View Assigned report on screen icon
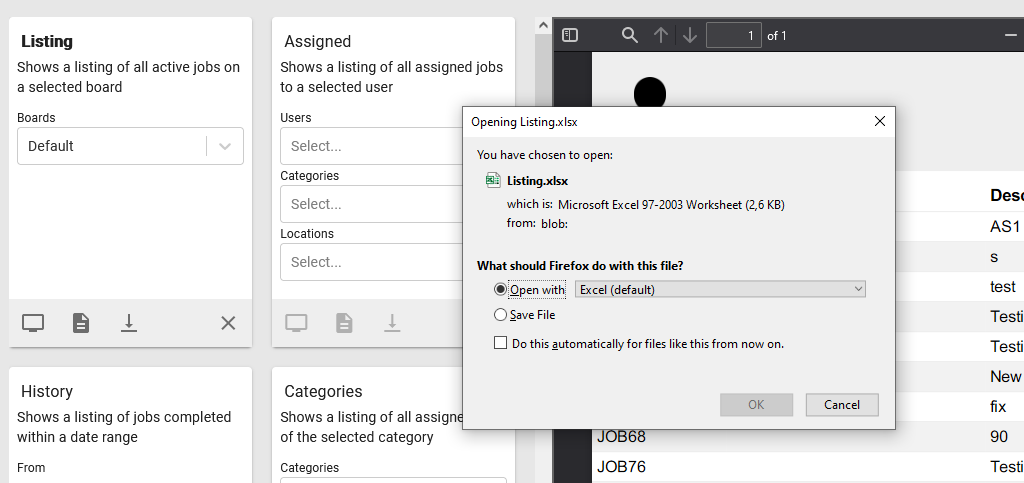This screenshot has height=483, width=1024. pos(296,323)
